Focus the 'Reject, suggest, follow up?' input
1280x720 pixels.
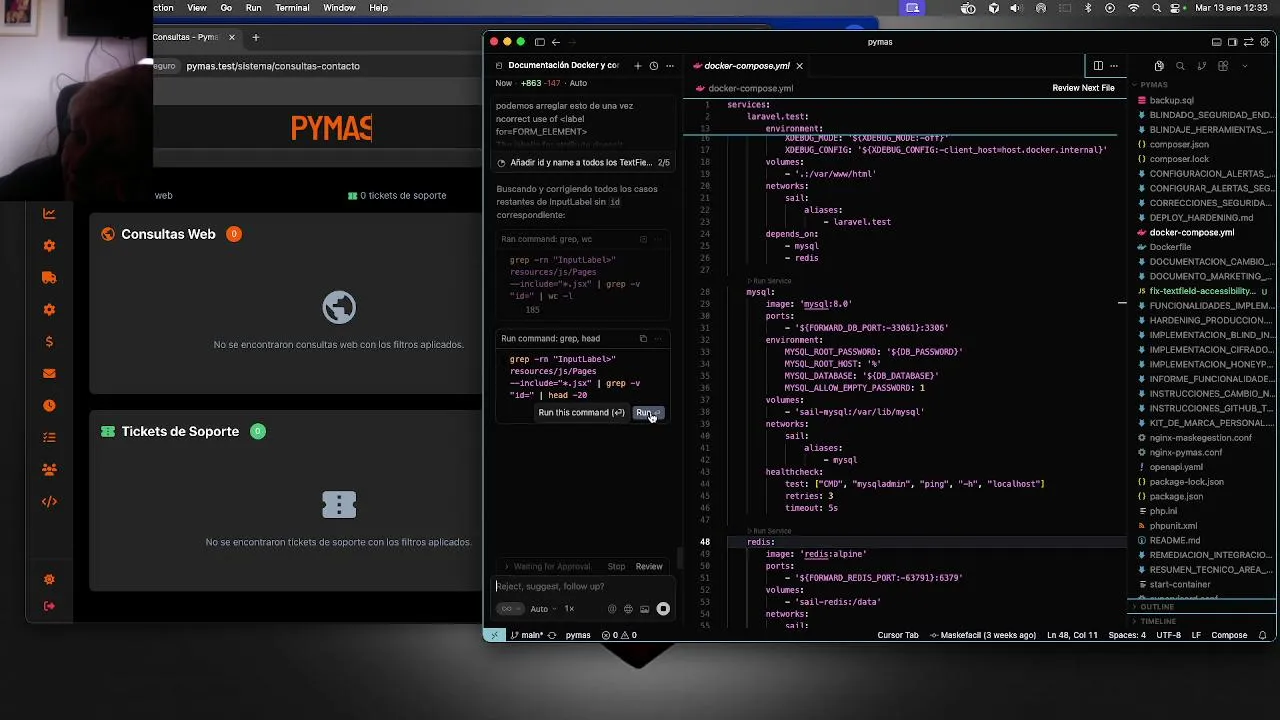tap(583, 587)
